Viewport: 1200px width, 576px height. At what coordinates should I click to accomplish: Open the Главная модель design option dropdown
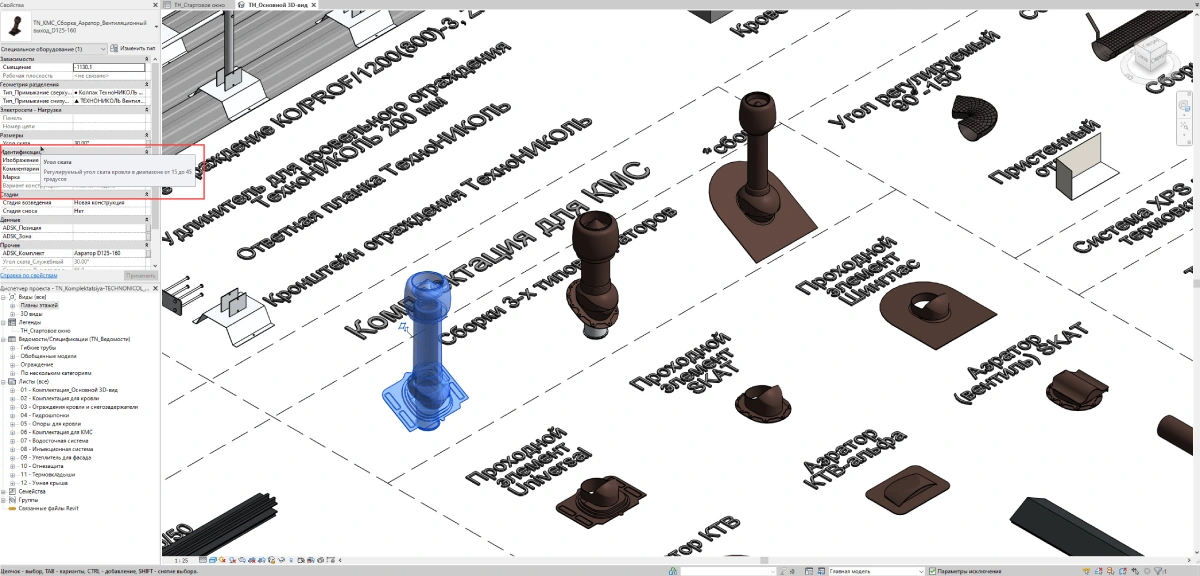pyautogui.click(x=880, y=570)
